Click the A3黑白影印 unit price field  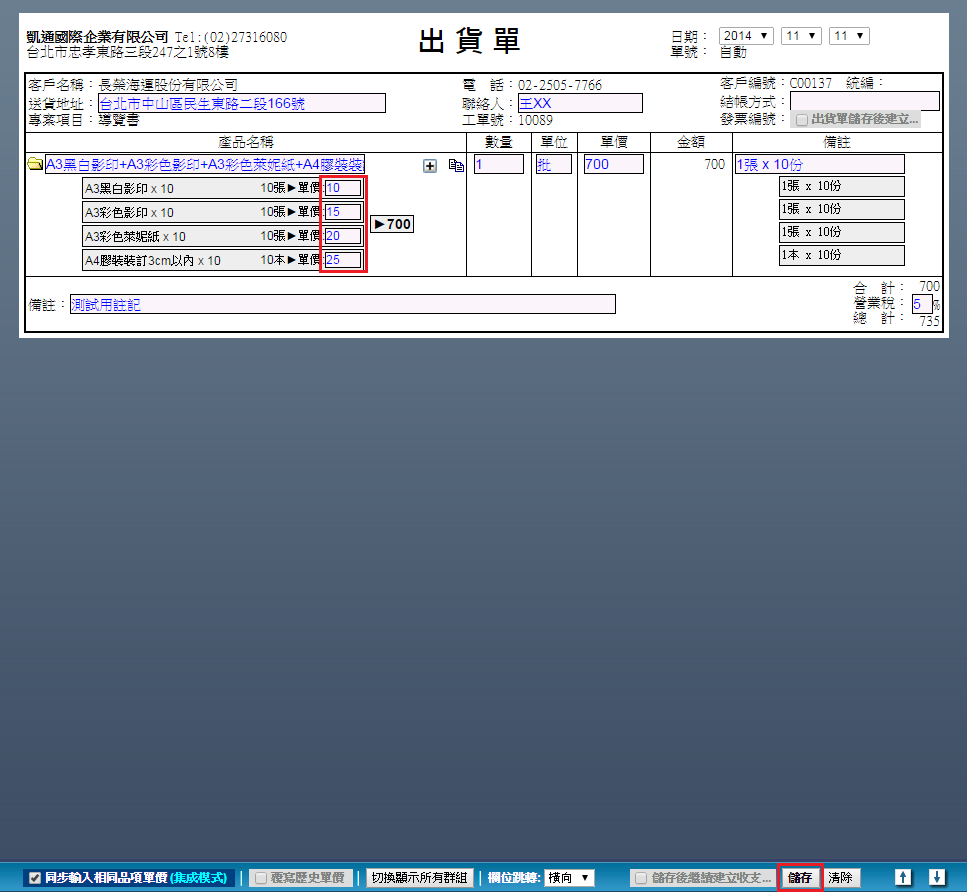click(343, 188)
